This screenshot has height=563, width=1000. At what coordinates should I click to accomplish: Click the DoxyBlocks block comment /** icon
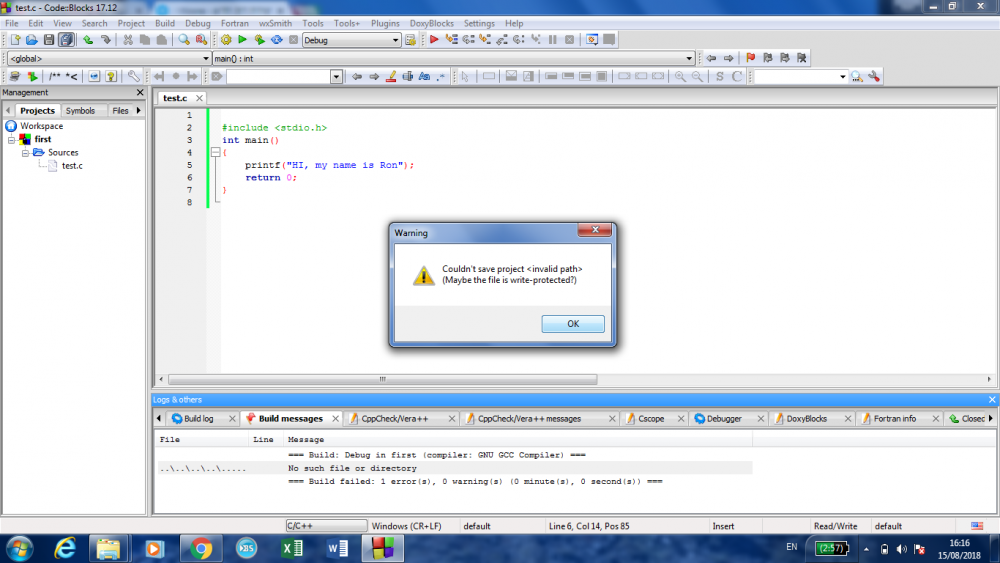[55, 77]
